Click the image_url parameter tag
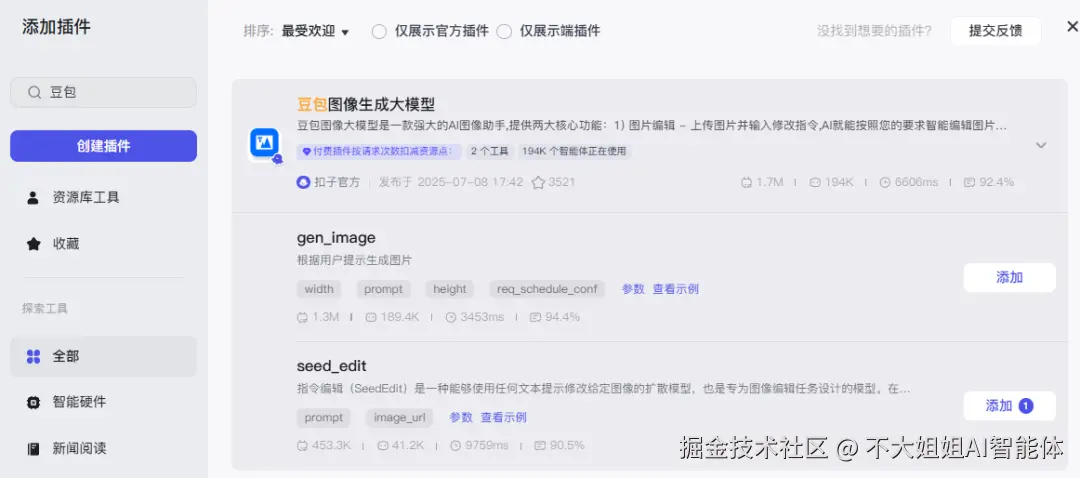 point(399,417)
